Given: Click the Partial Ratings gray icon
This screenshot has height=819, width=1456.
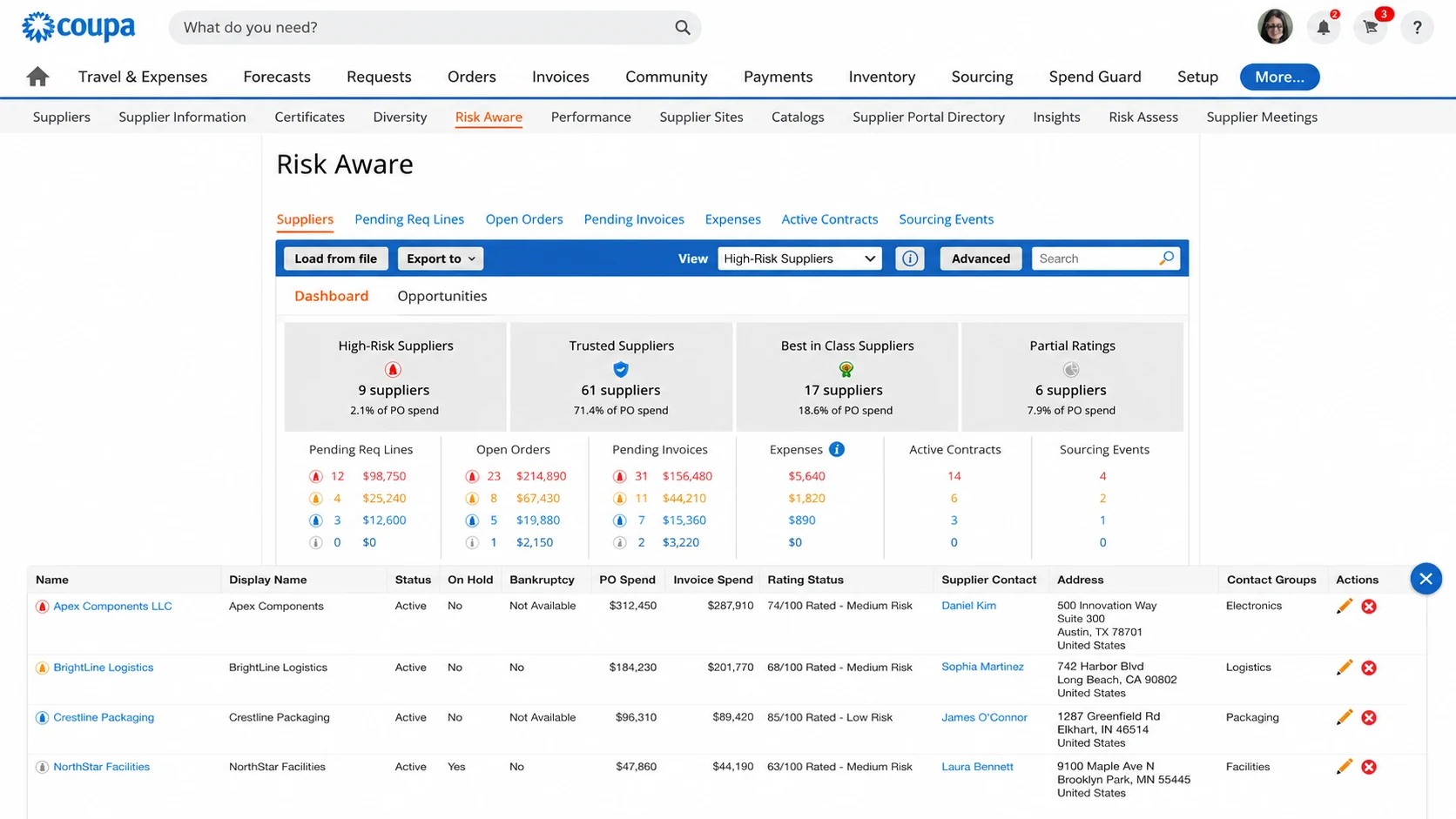Looking at the screenshot, I should [1071, 369].
